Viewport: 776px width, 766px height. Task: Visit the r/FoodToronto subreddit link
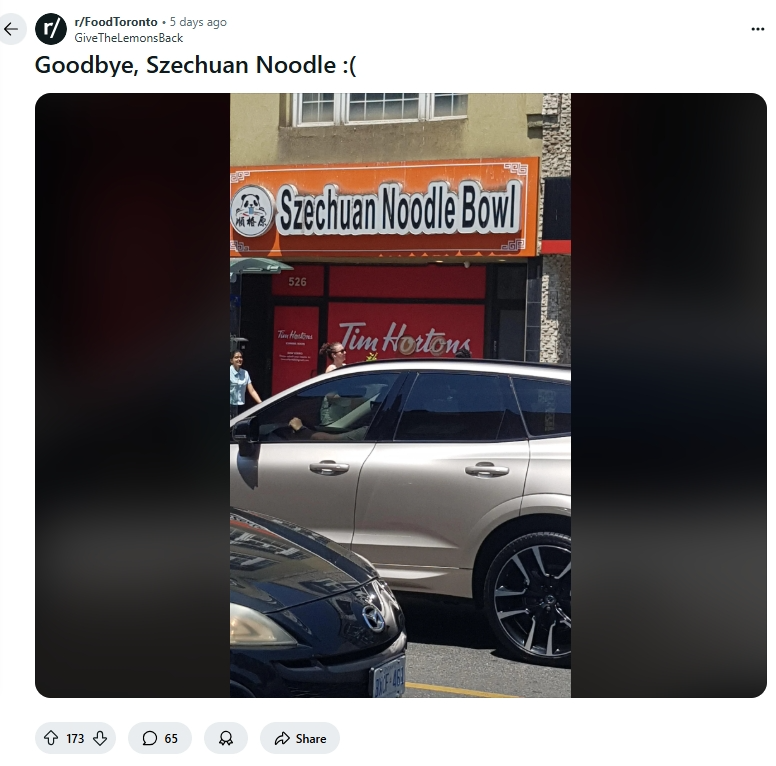[x=116, y=22]
